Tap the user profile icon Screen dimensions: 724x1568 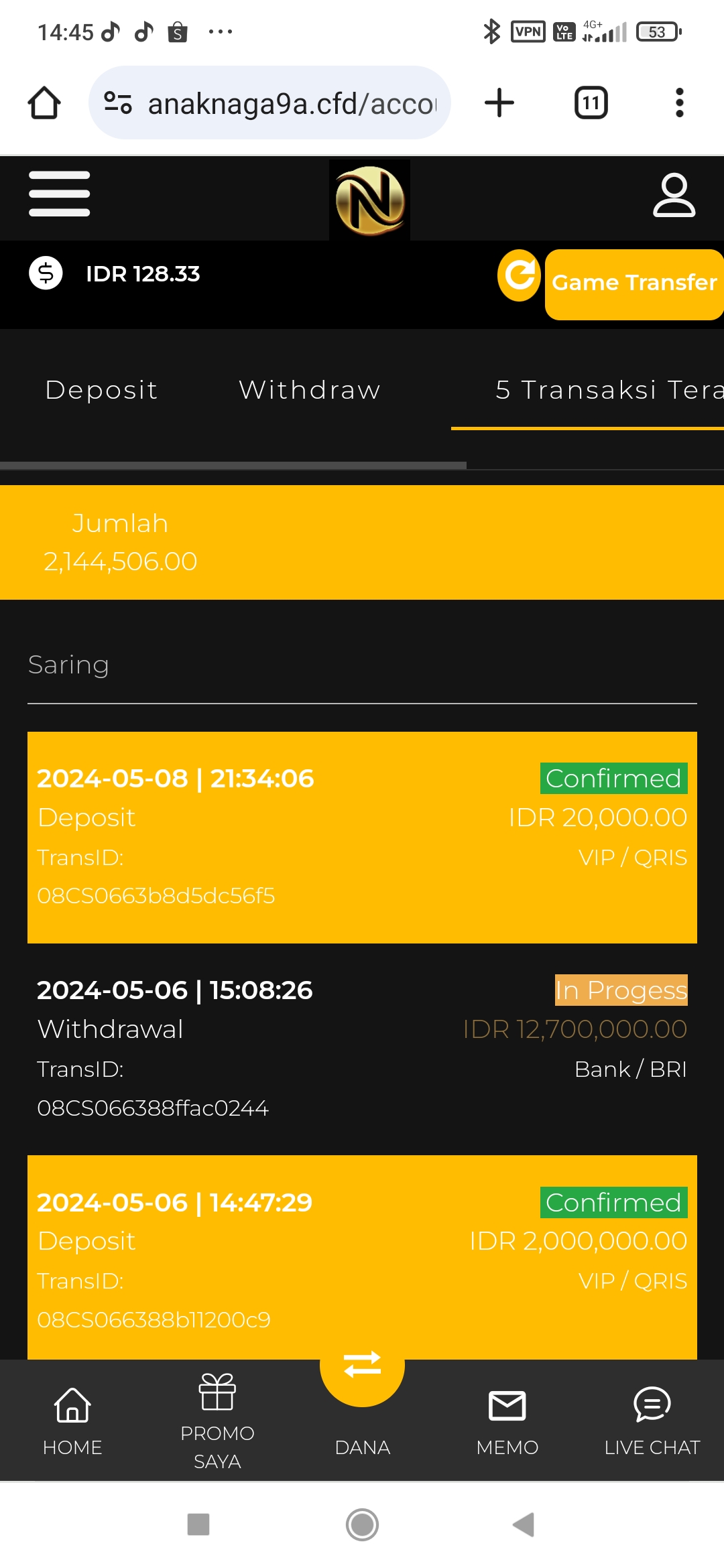pos(674,196)
